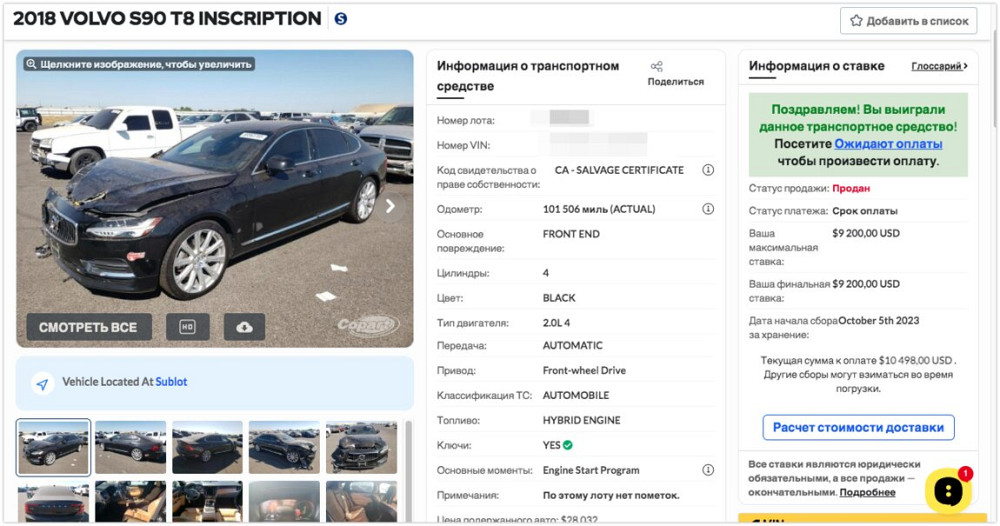Click the magnifier zoom icon on the photo
Viewport: 1000px width, 526px height.
[31, 64]
